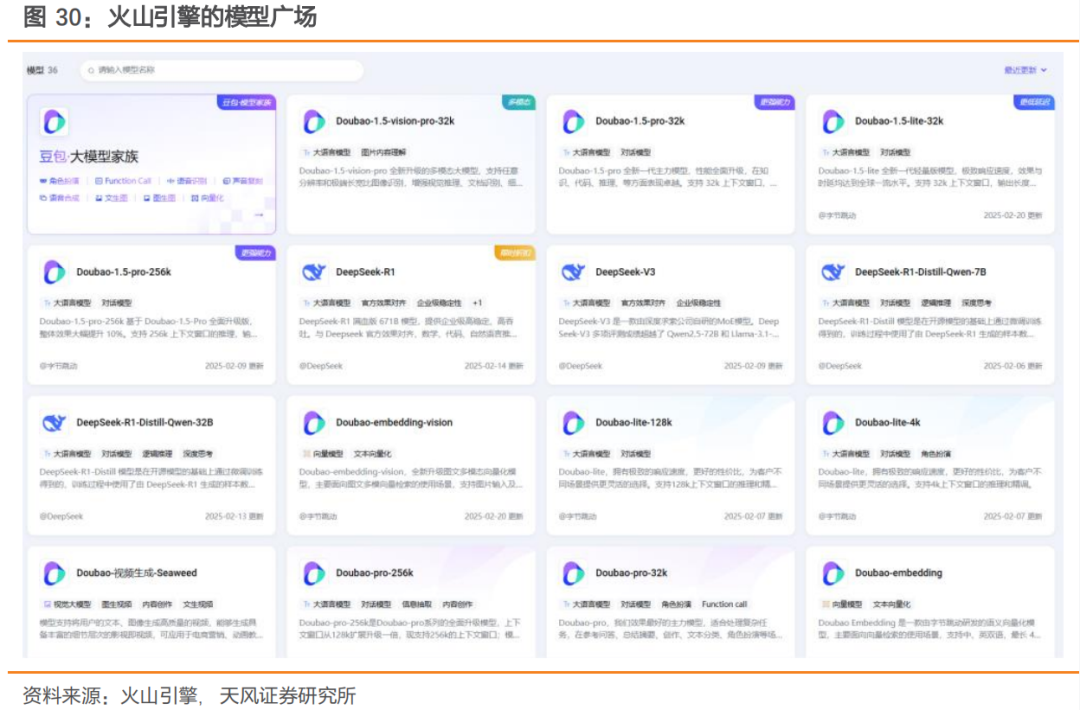Image resolution: width=1080 pixels, height=710 pixels.
Task: Open the DeepSeek-V3 model title
Action: (x=625, y=272)
